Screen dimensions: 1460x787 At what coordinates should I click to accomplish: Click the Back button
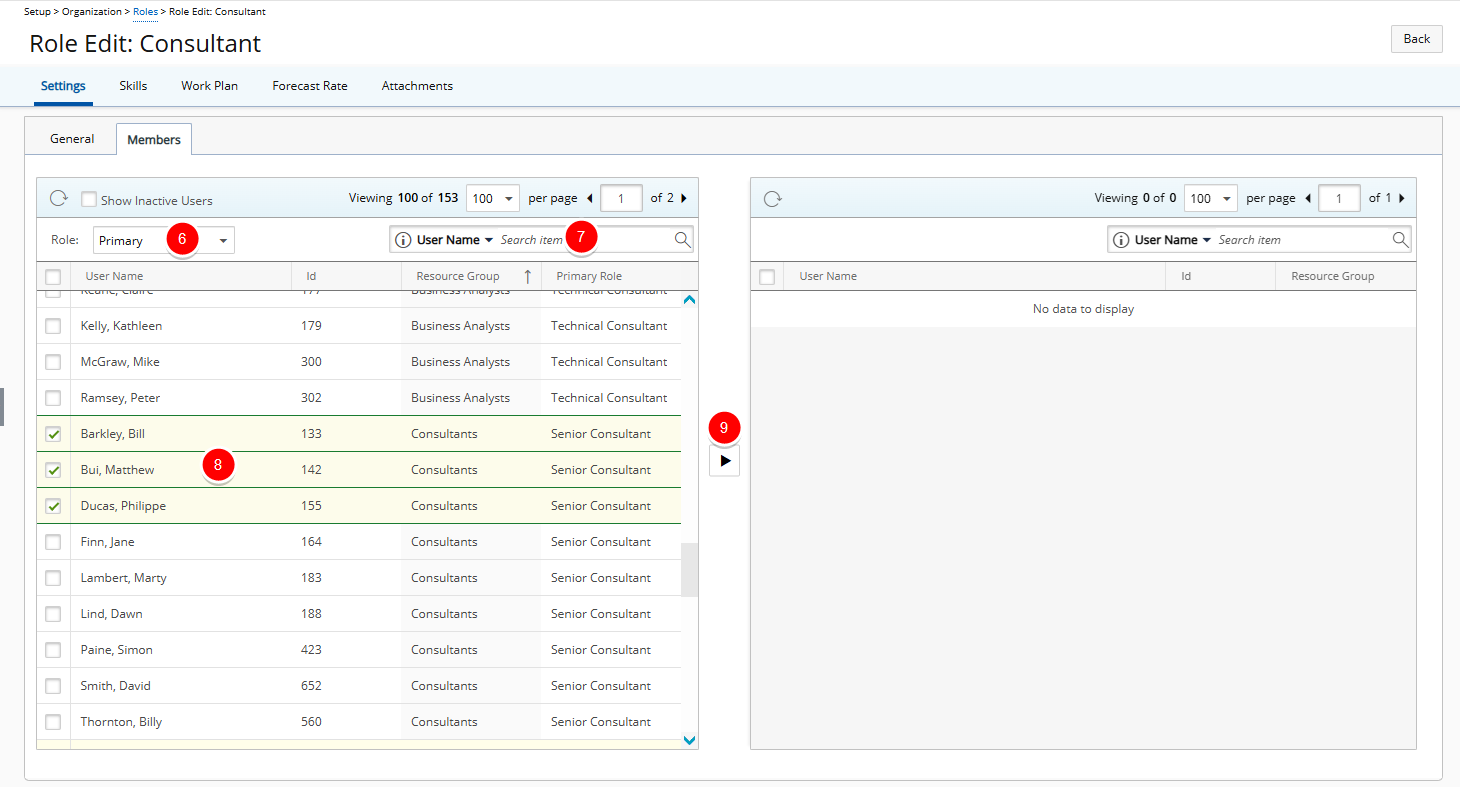coord(1417,39)
